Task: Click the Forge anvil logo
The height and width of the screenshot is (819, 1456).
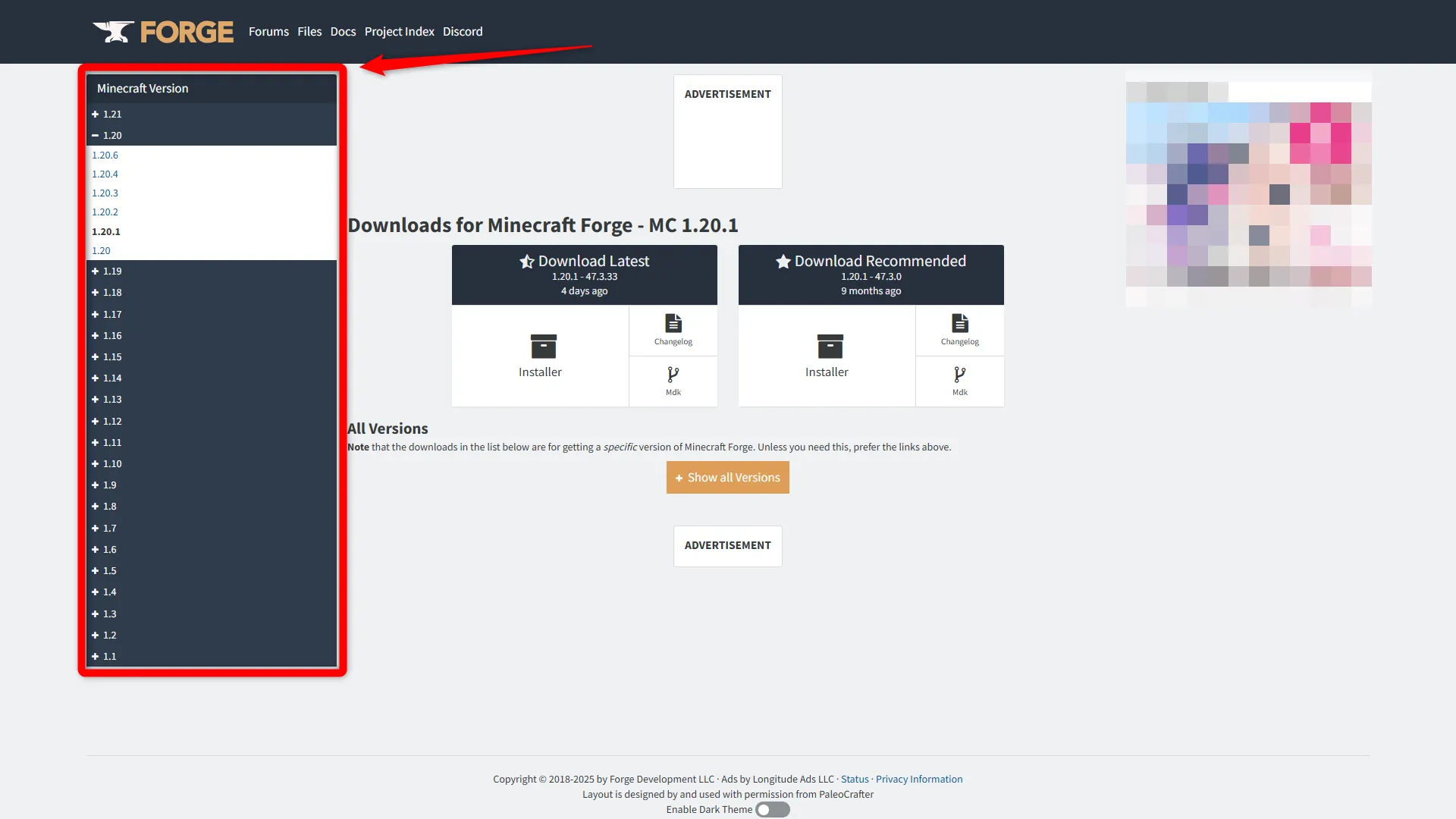Action: 114,32
